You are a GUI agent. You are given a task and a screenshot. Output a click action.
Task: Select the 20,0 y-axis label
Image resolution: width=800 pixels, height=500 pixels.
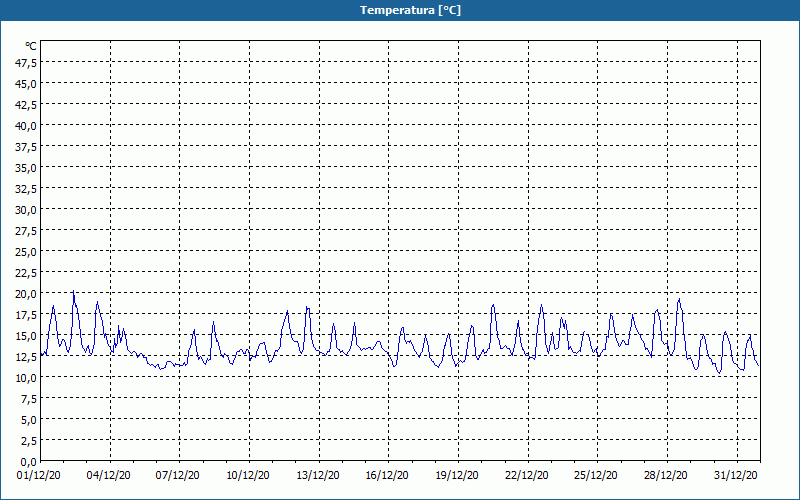click(27, 293)
